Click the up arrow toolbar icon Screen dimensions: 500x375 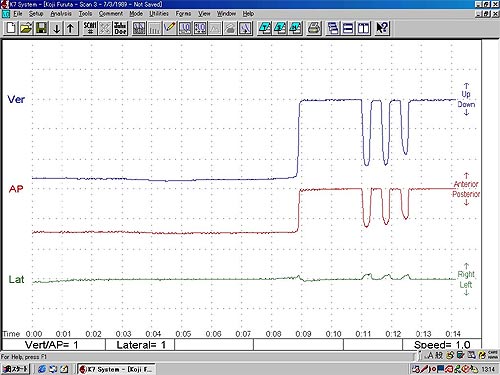pos(71,28)
